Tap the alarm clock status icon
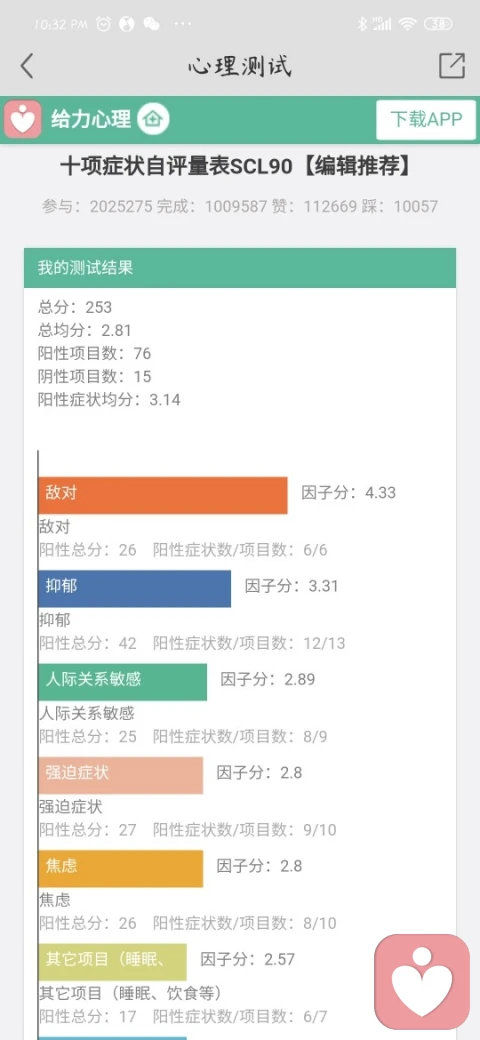This screenshot has height=1040, width=480. 103,24
